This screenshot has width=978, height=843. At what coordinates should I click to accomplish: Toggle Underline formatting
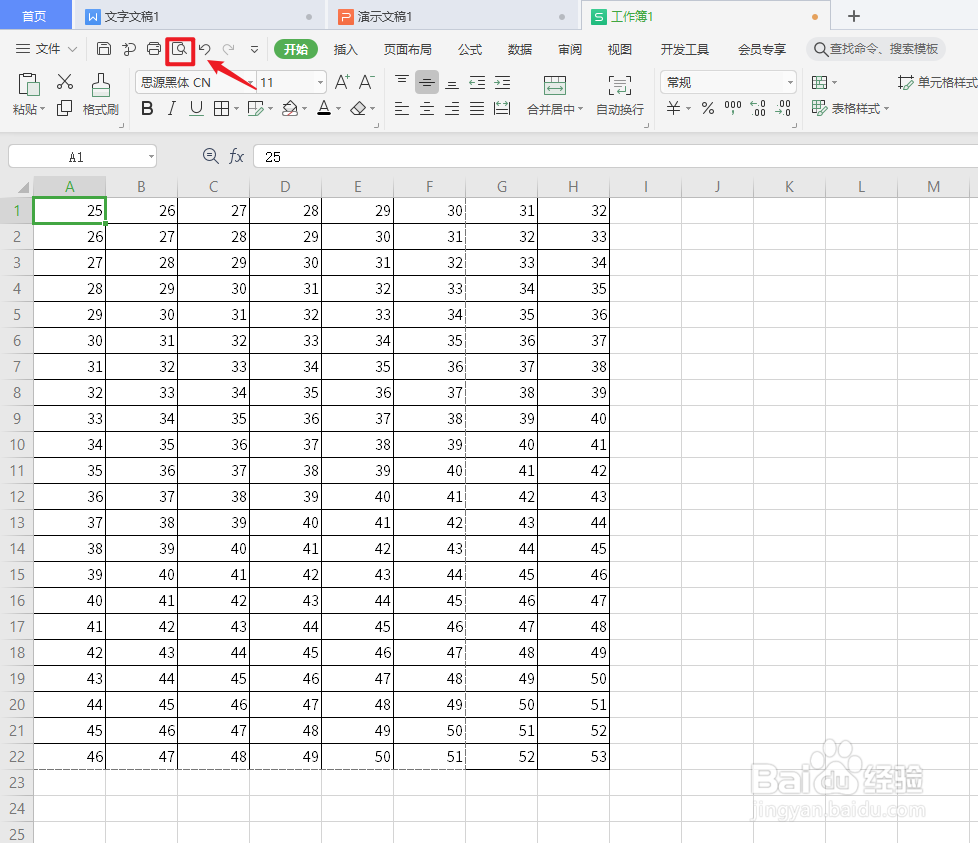coord(196,108)
